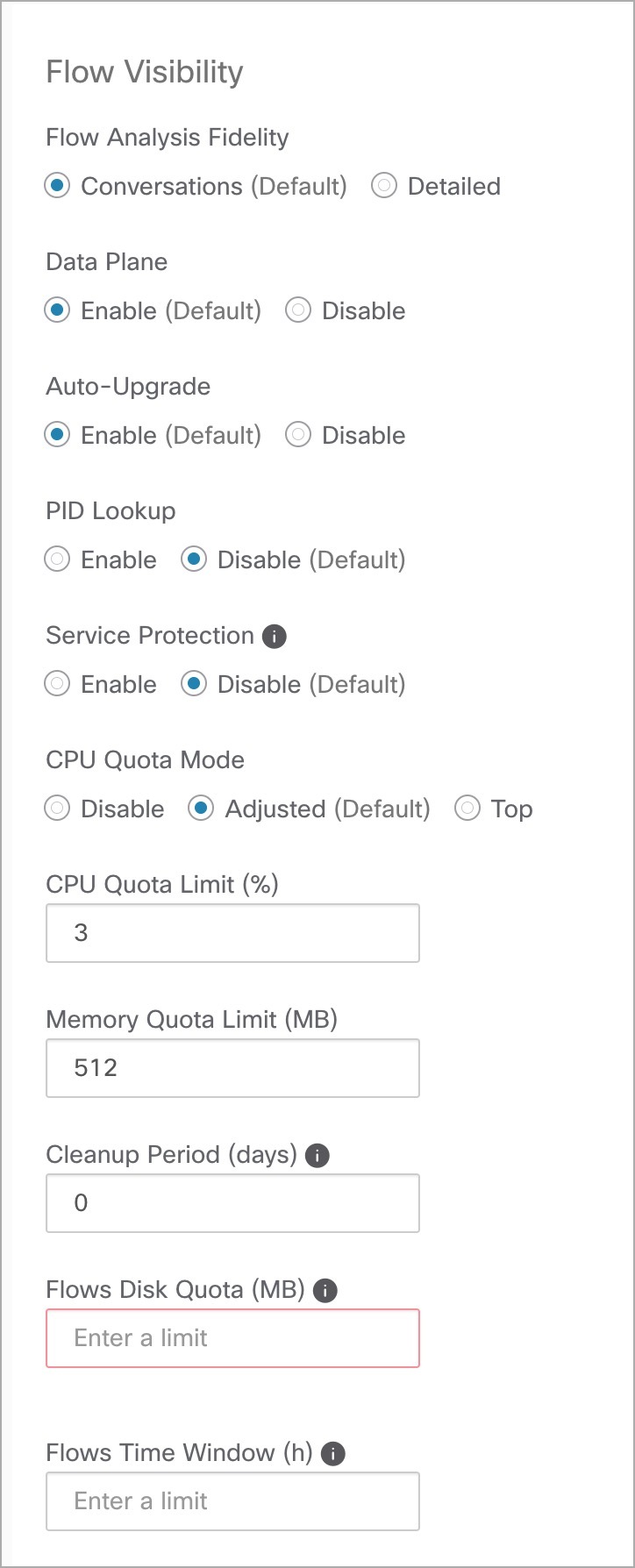The width and height of the screenshot is (635, 1568).
Task: Click the Flows Time Window input
Action: [232, 1501]
